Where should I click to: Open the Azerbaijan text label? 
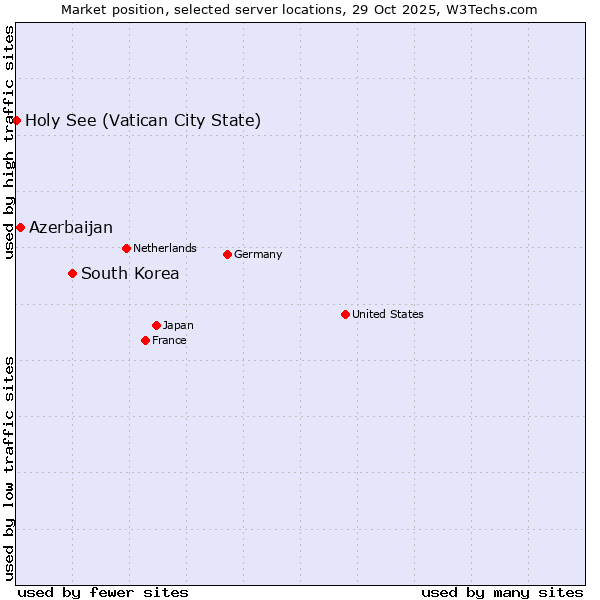click(x=71, y=228)
